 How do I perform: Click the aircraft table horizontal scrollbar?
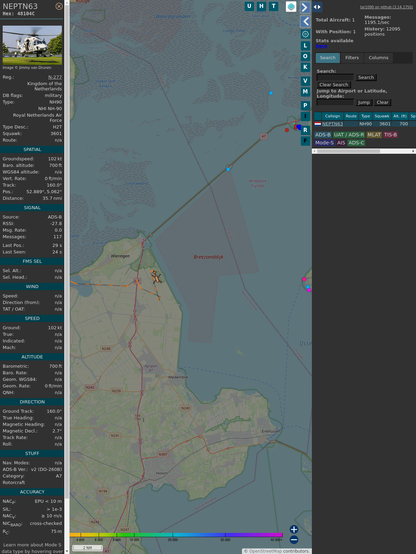pos(364,151)
